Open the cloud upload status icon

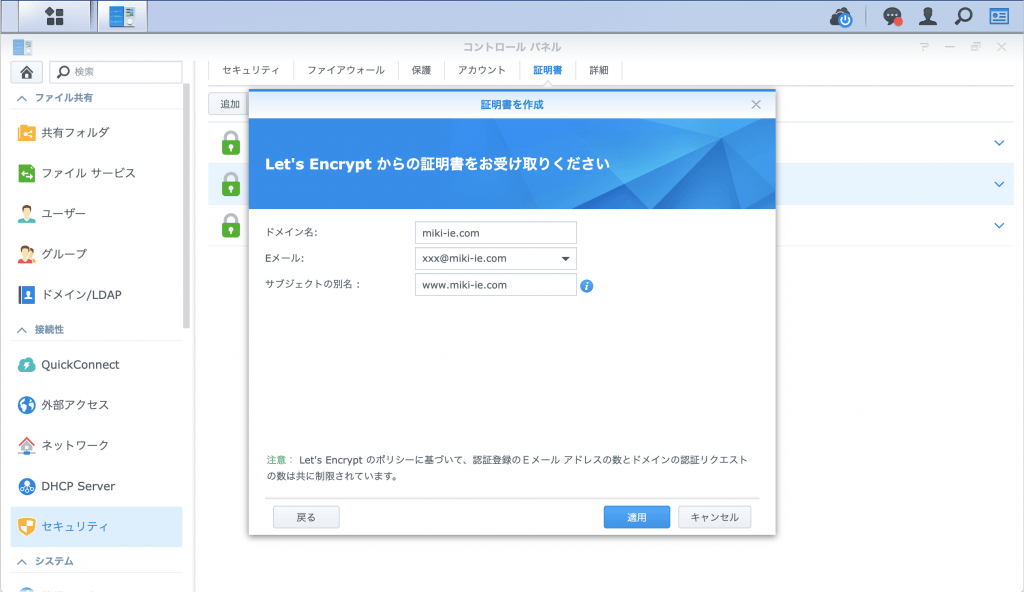(x=841, y=17)
